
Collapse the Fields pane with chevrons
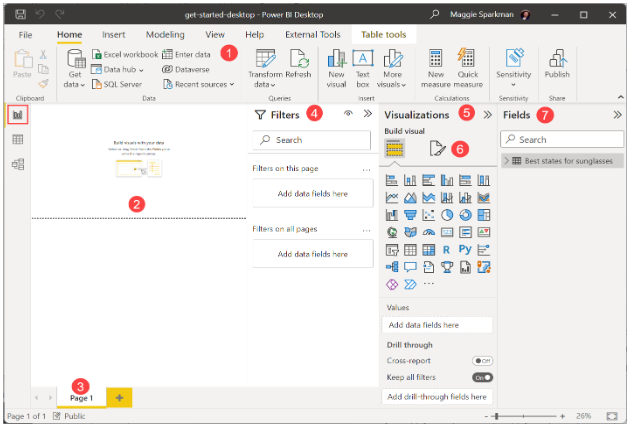pyautogui.click(x=617, y=115)
